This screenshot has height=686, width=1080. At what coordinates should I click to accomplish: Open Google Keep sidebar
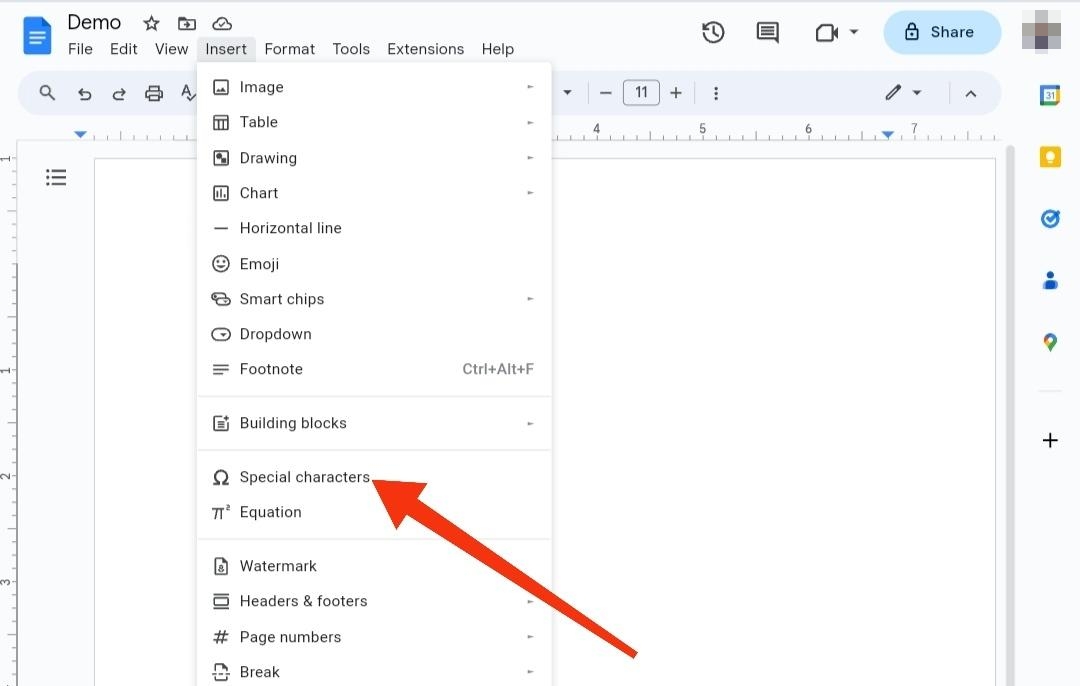coord(1050,156)
